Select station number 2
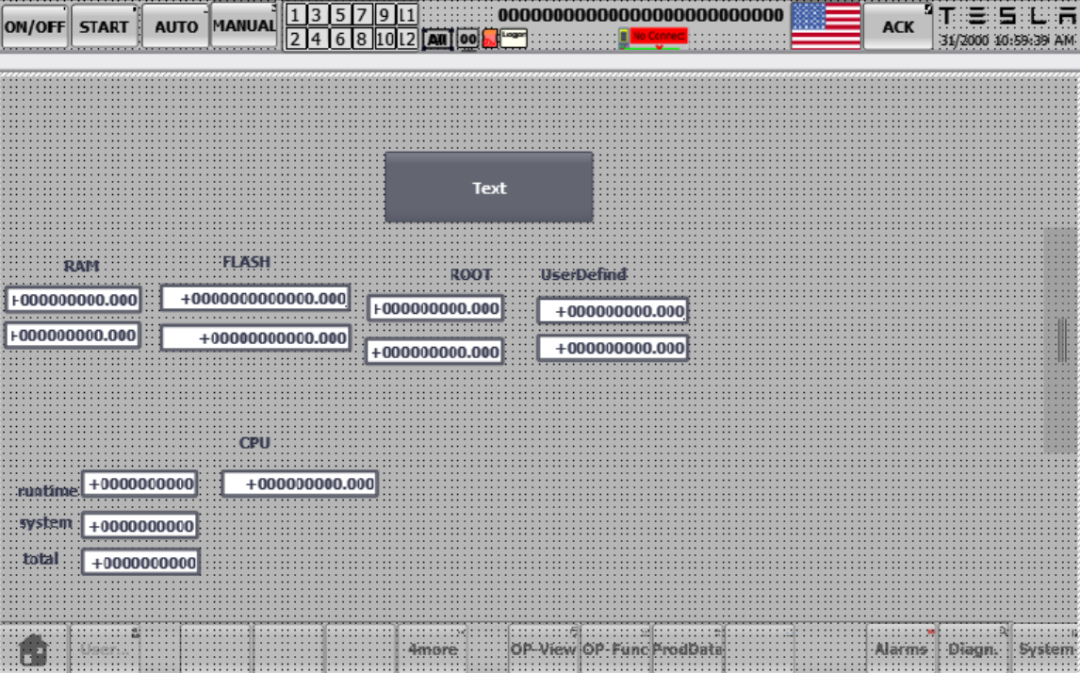The image size is (1080, 673). coord(295,39)
